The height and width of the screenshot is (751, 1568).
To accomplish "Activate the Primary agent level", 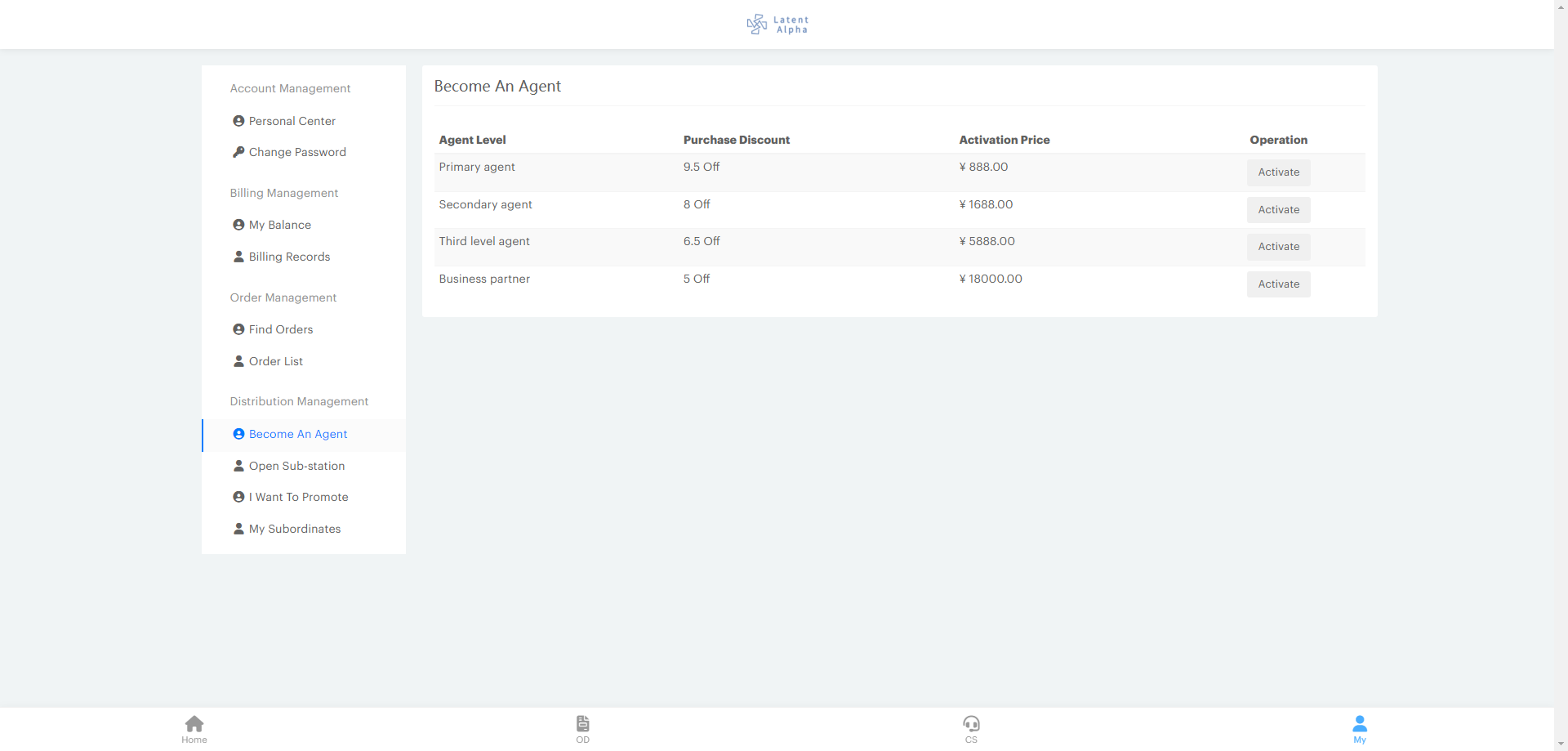I will coord(1278,172).
